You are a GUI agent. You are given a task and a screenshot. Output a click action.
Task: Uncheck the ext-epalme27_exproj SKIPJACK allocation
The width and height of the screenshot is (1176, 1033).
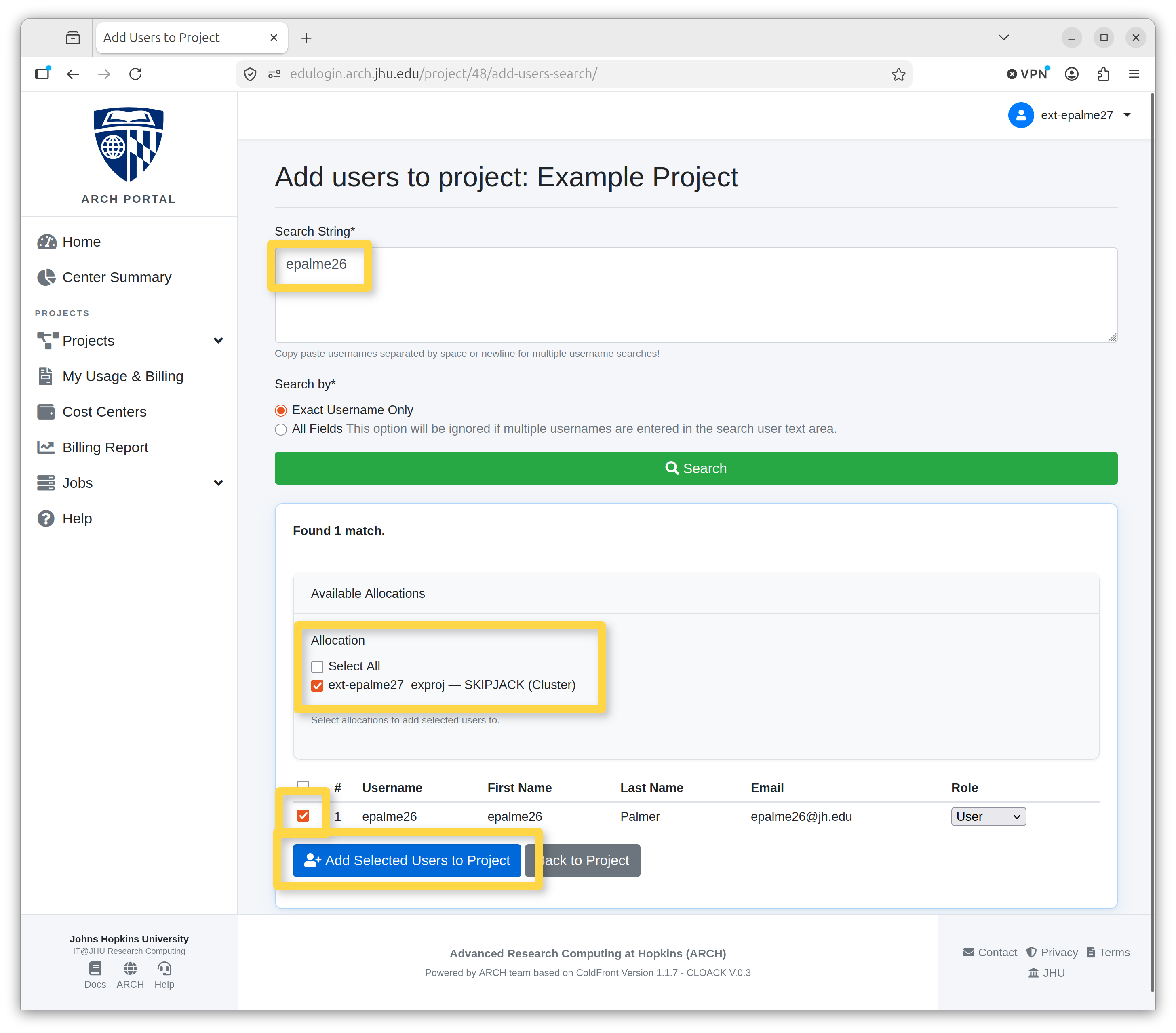[x=317, y=685]
